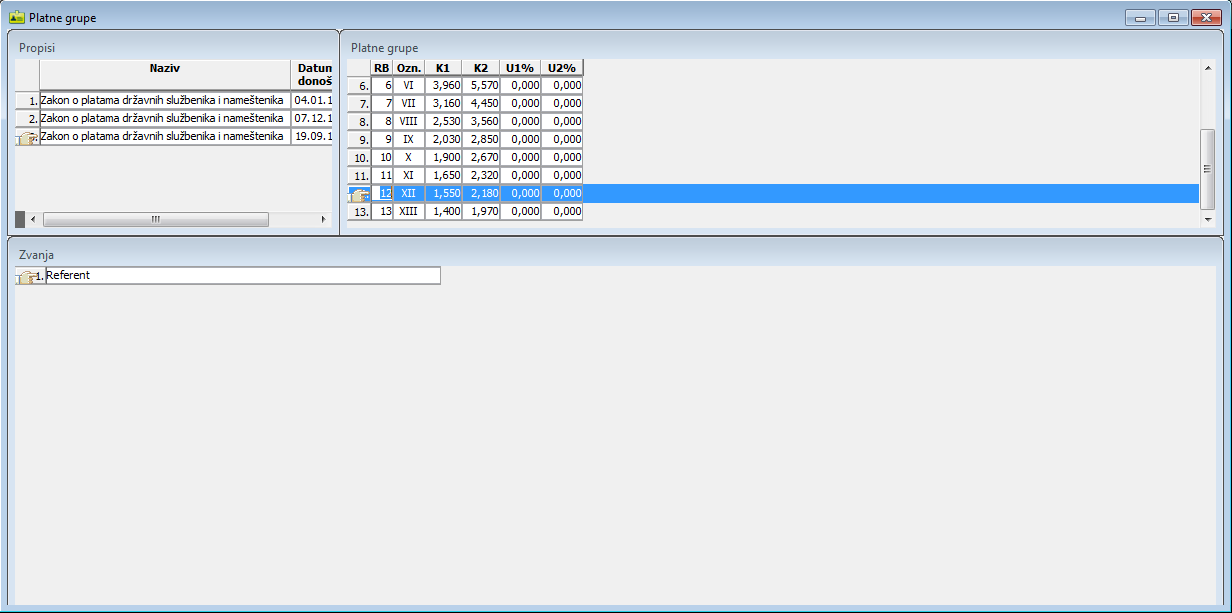Select row number 13 header for group XIII
The height and width of the screenshot is (613, 1232).
(x=358, y=212)
